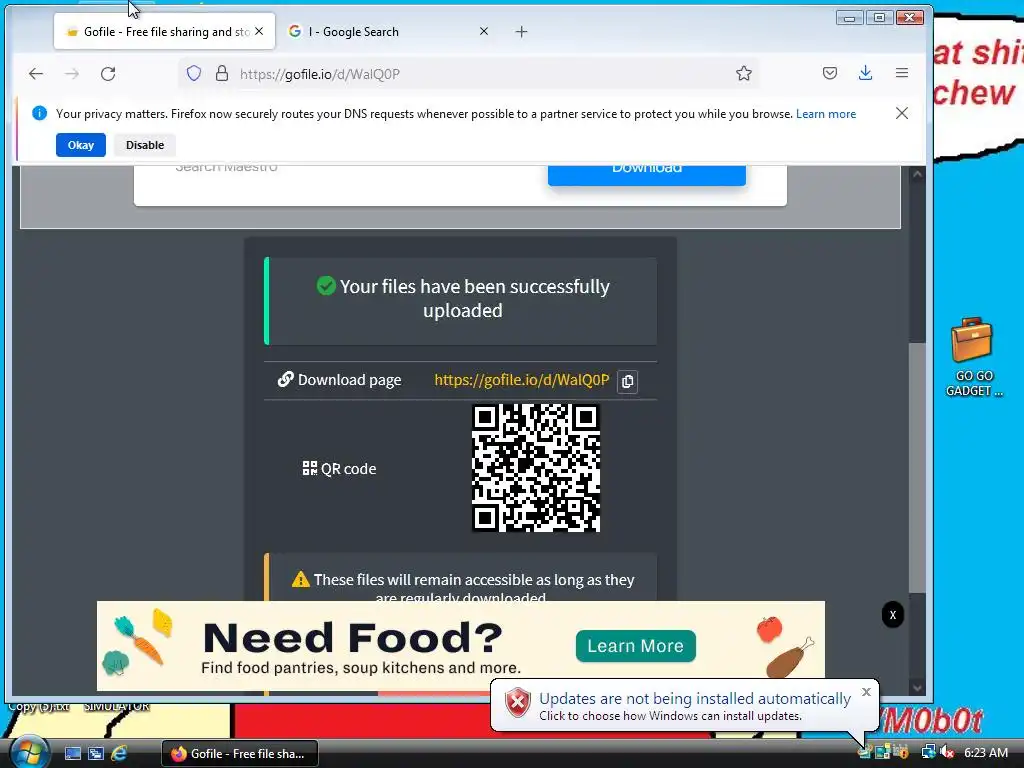Open the tracking protection shield icon
Viewport: 1024px width, 768px height.
tap(194, 73)
